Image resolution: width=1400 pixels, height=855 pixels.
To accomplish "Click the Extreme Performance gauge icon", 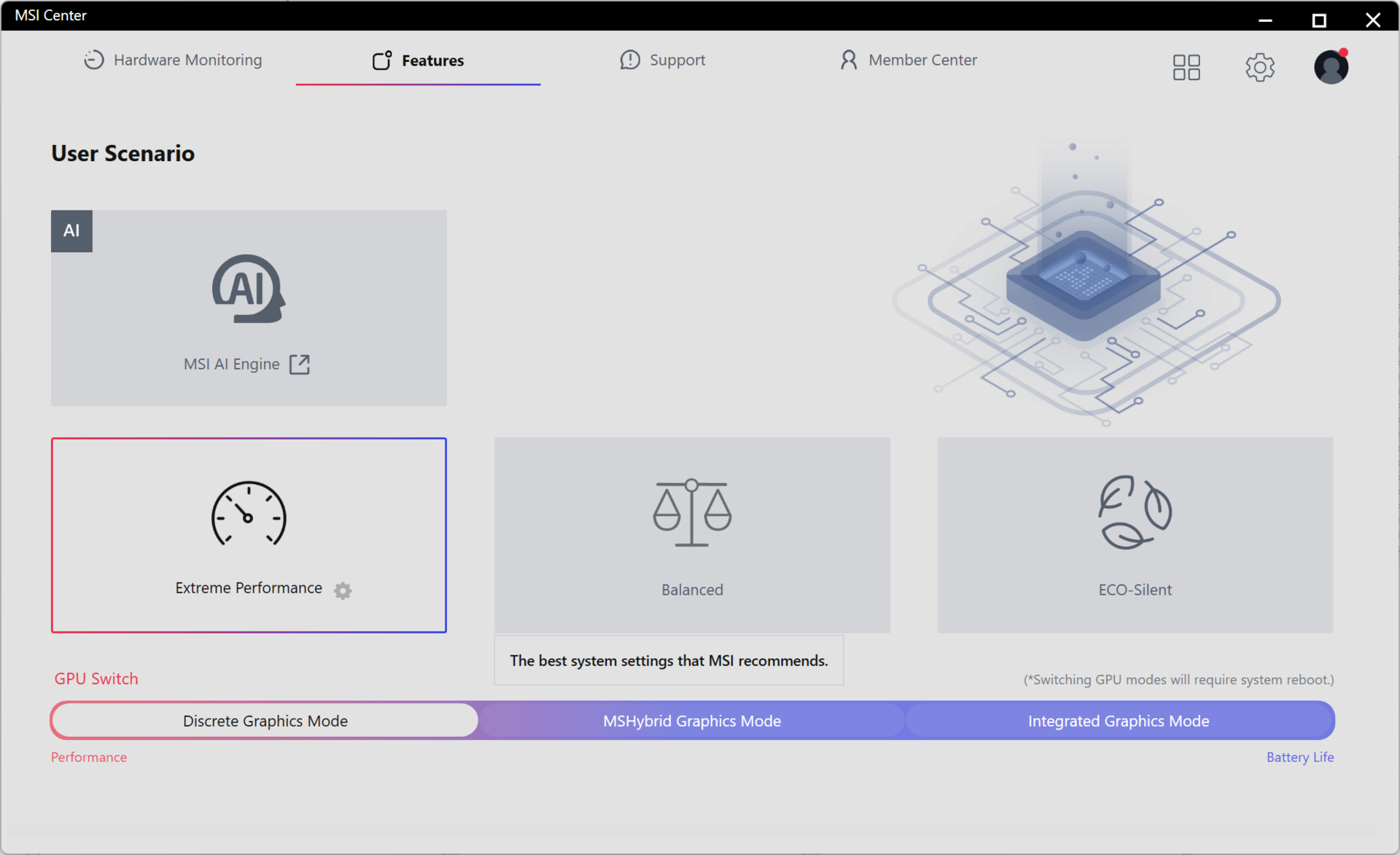I will point(248,514).
